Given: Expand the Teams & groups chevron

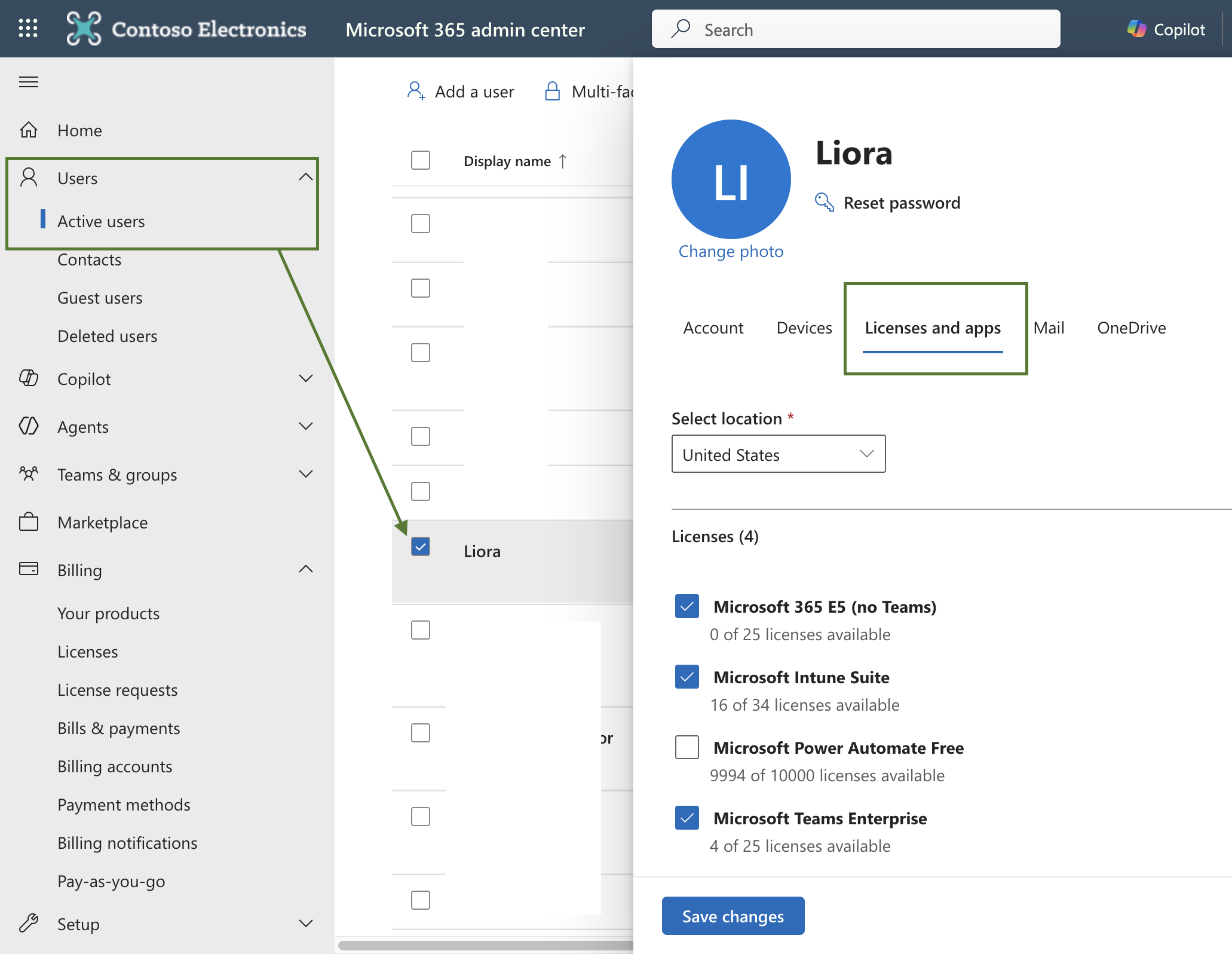Looking at the screenshot, I should pyautogui.click(x=306, y=474).
